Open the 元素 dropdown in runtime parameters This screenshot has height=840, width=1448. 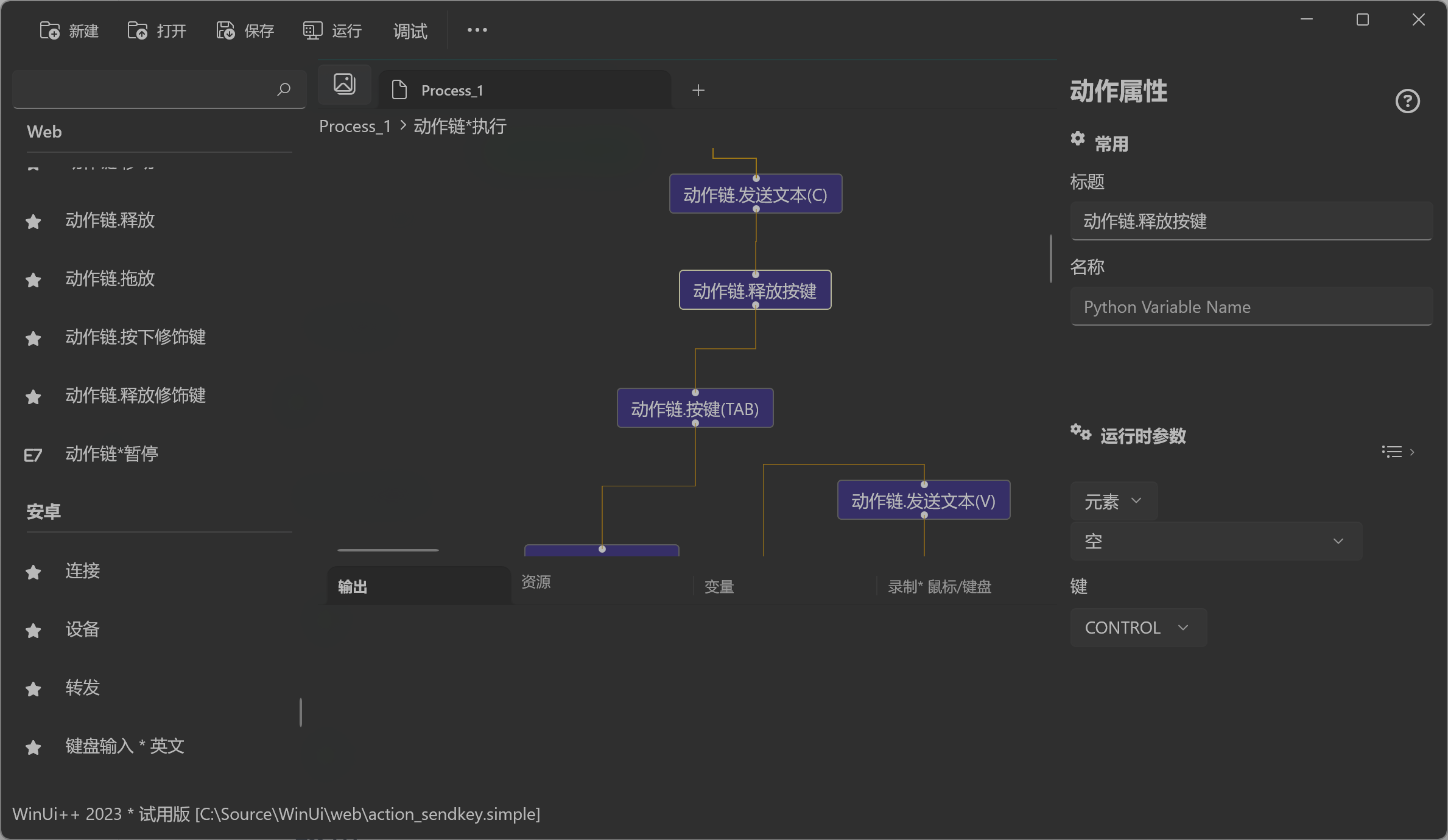(x=1113, y=501)
